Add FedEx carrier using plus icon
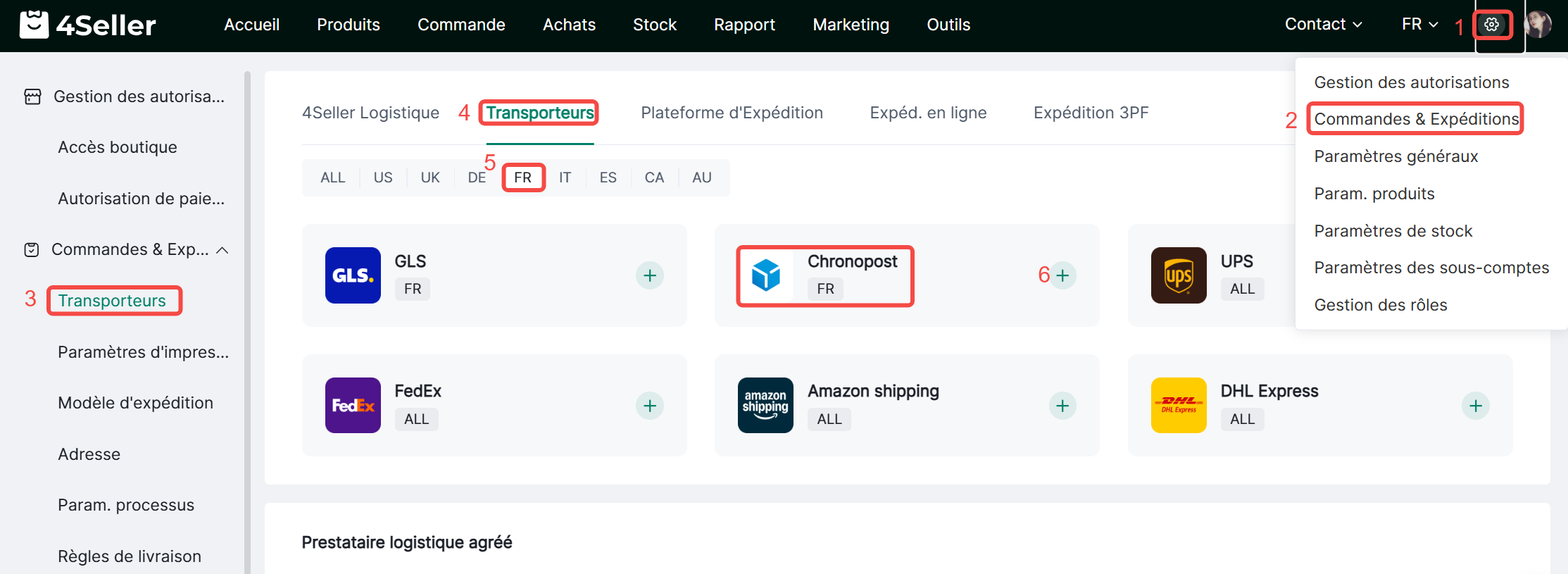The image size is (1568, 574). pos(649,406)
